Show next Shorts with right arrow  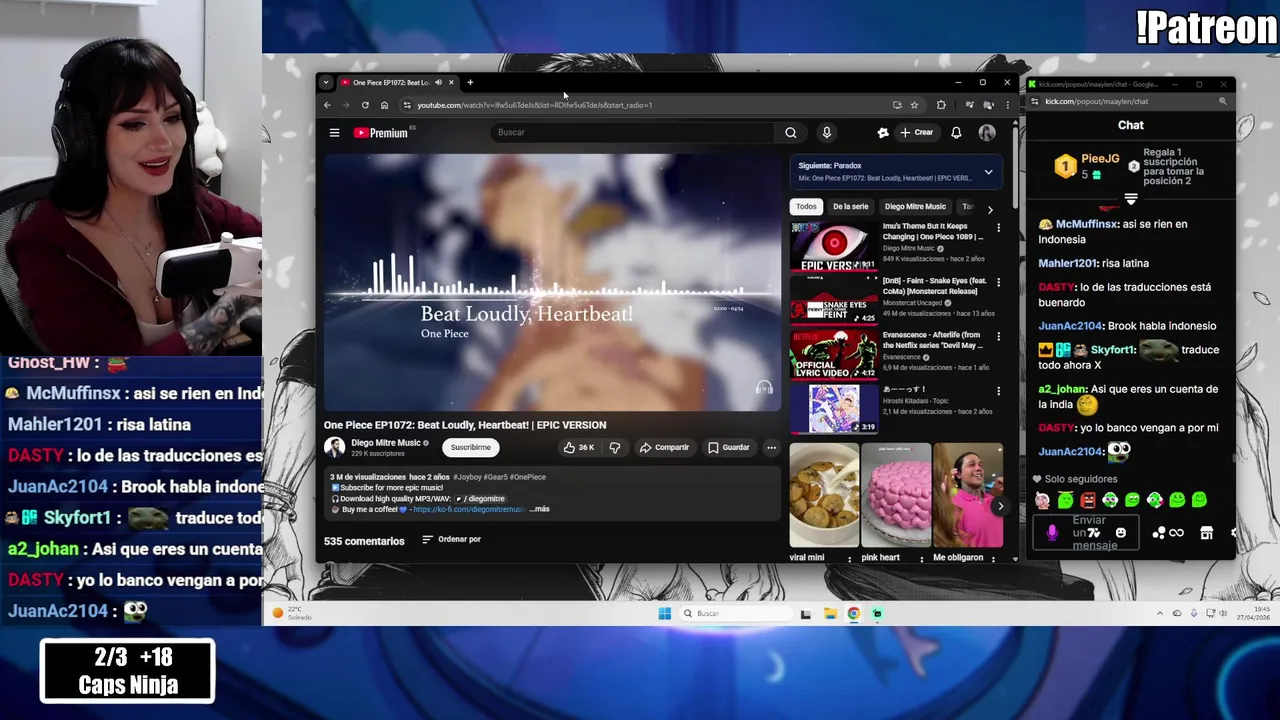[x=1000, y=506]
